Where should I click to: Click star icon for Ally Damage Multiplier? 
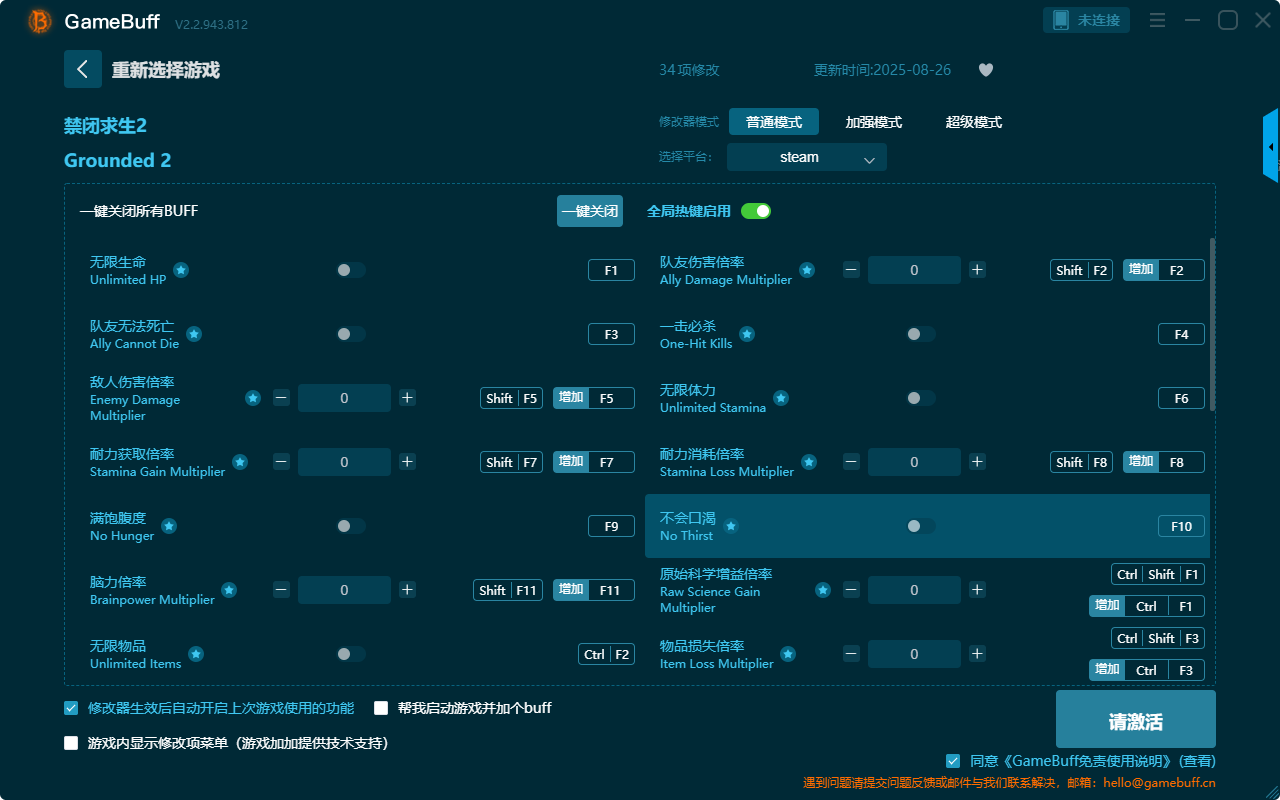806,270
